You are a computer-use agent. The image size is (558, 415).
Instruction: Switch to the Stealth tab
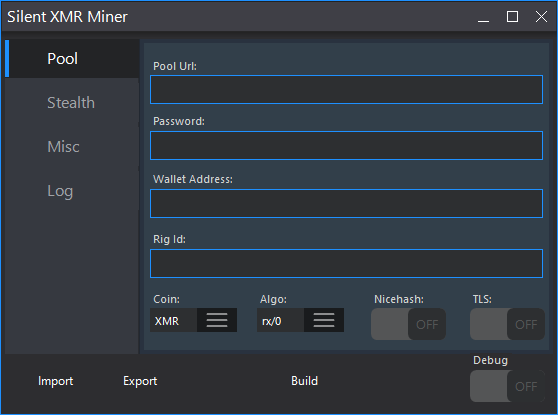click(x=72, y=103)
